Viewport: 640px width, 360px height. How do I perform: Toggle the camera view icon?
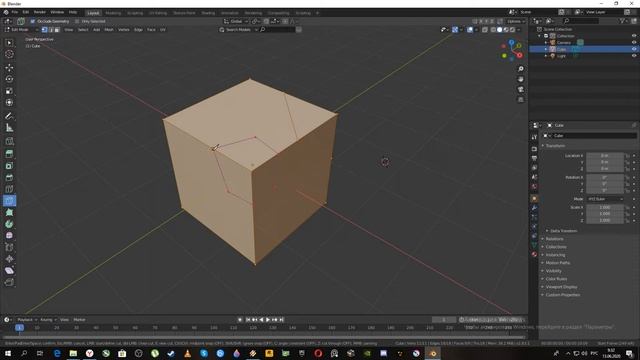click(521, 89)
